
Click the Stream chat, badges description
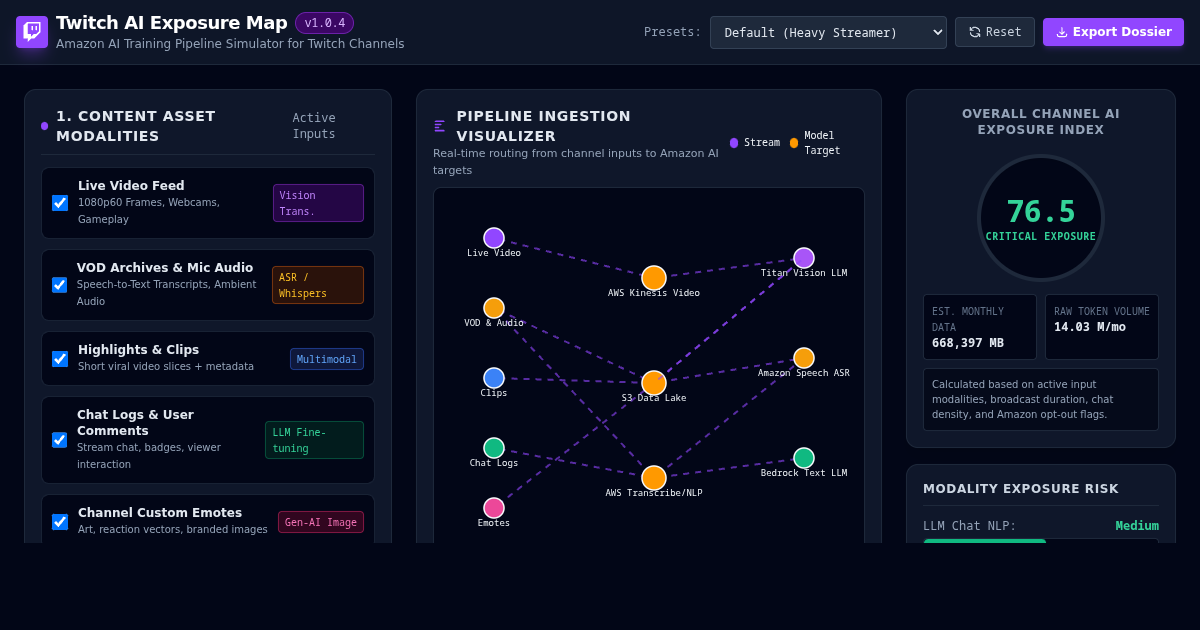click(x=149, y=456)
